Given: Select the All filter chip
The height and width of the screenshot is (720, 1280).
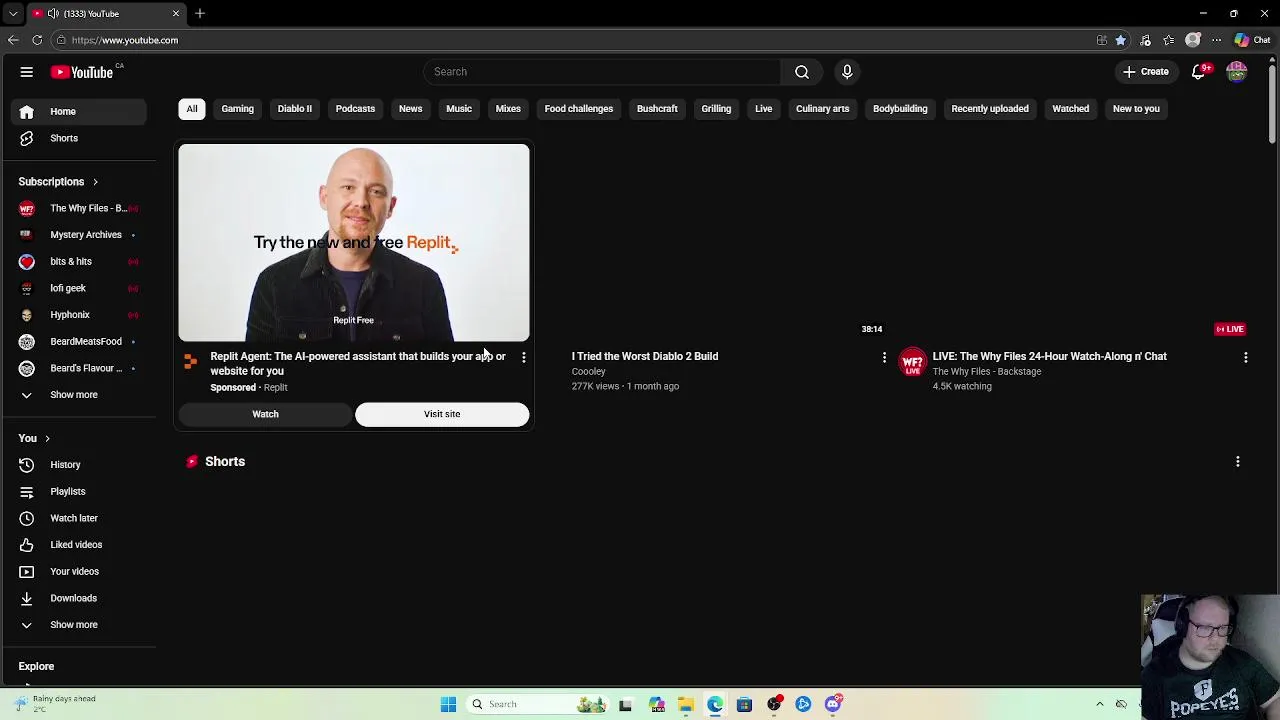Looking at the screenshot, I should click(192, 109).
